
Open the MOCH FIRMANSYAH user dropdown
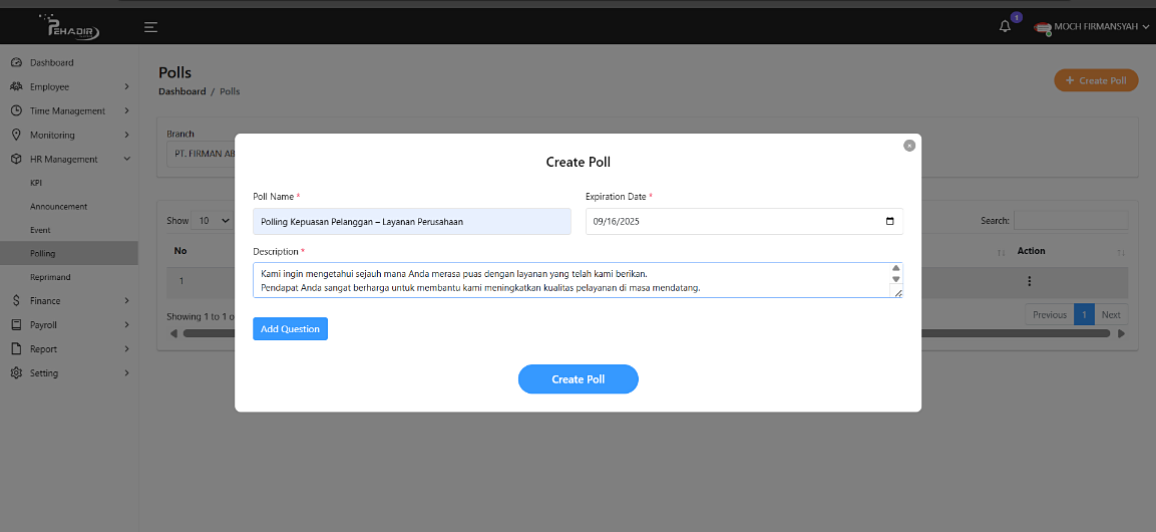point(1093,27)
